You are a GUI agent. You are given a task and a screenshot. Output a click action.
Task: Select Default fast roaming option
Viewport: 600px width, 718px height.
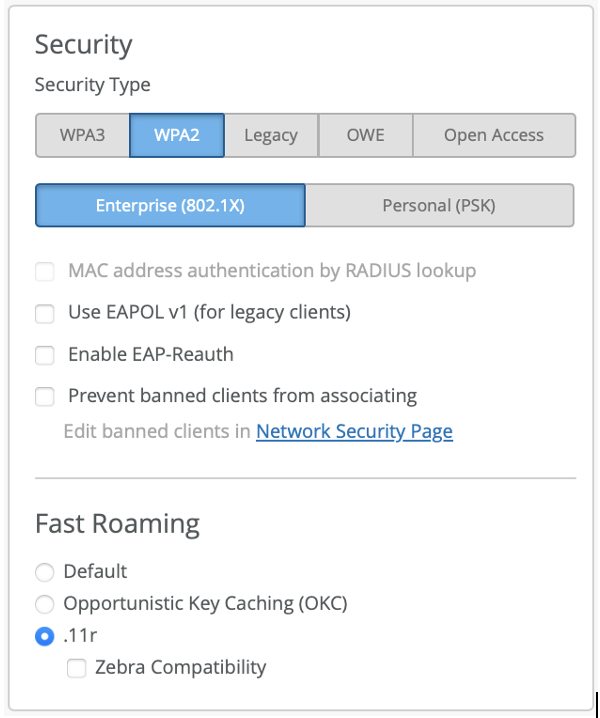[x=44, y=573]
